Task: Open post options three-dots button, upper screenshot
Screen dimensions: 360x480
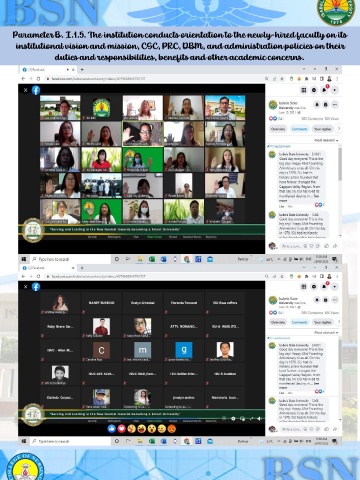Action: 335,105
